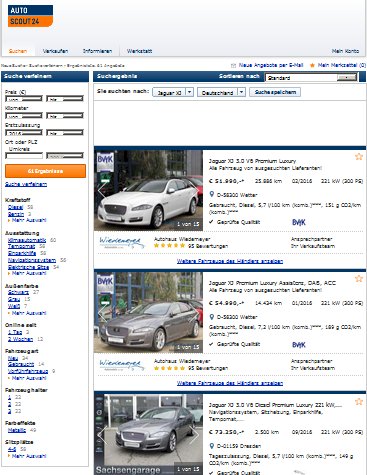Expand Mehr Auswahl under Kraftstoff
This screenshot has height=475, width=367.
point(29,220)
